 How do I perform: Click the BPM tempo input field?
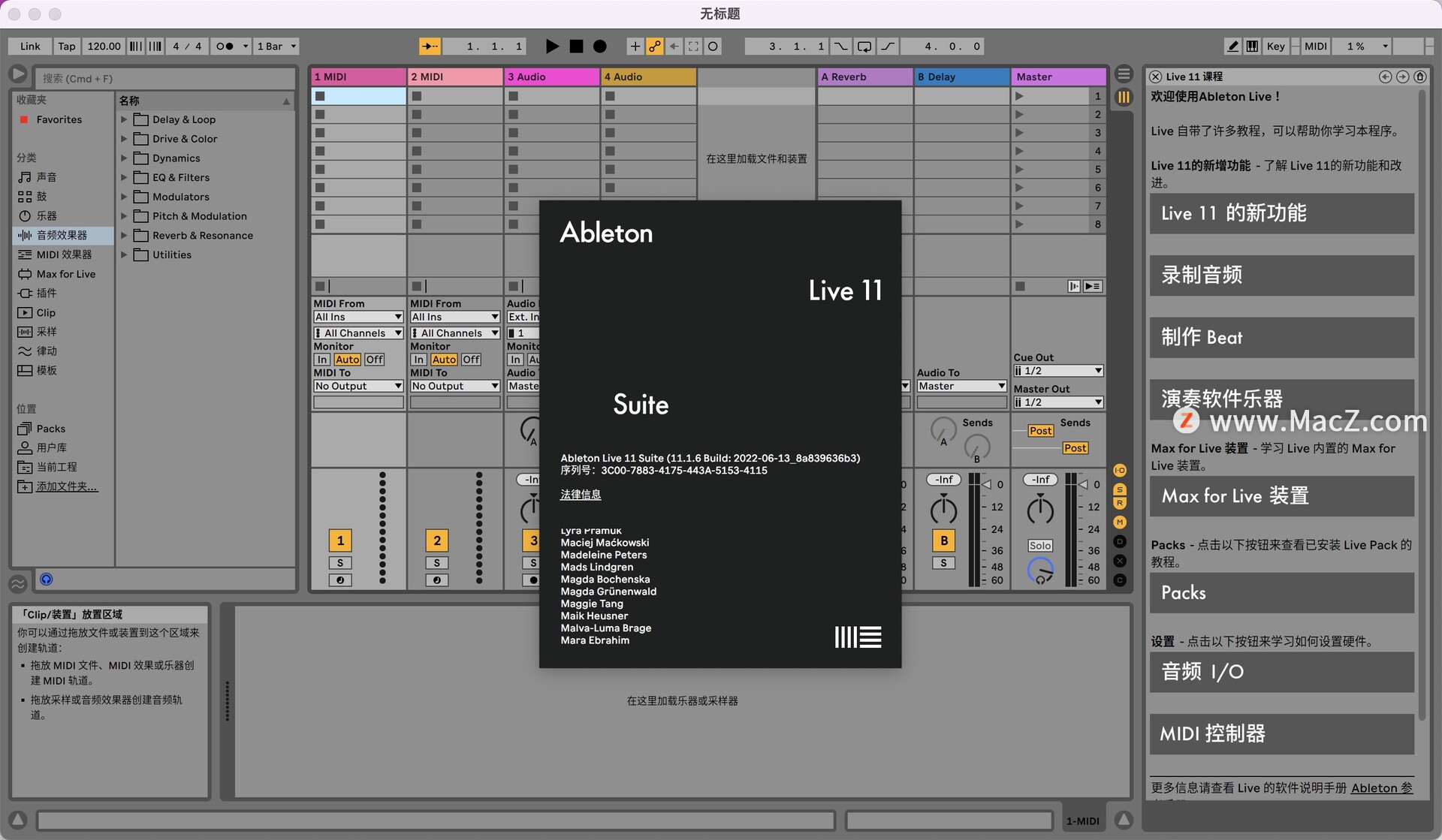105,45
